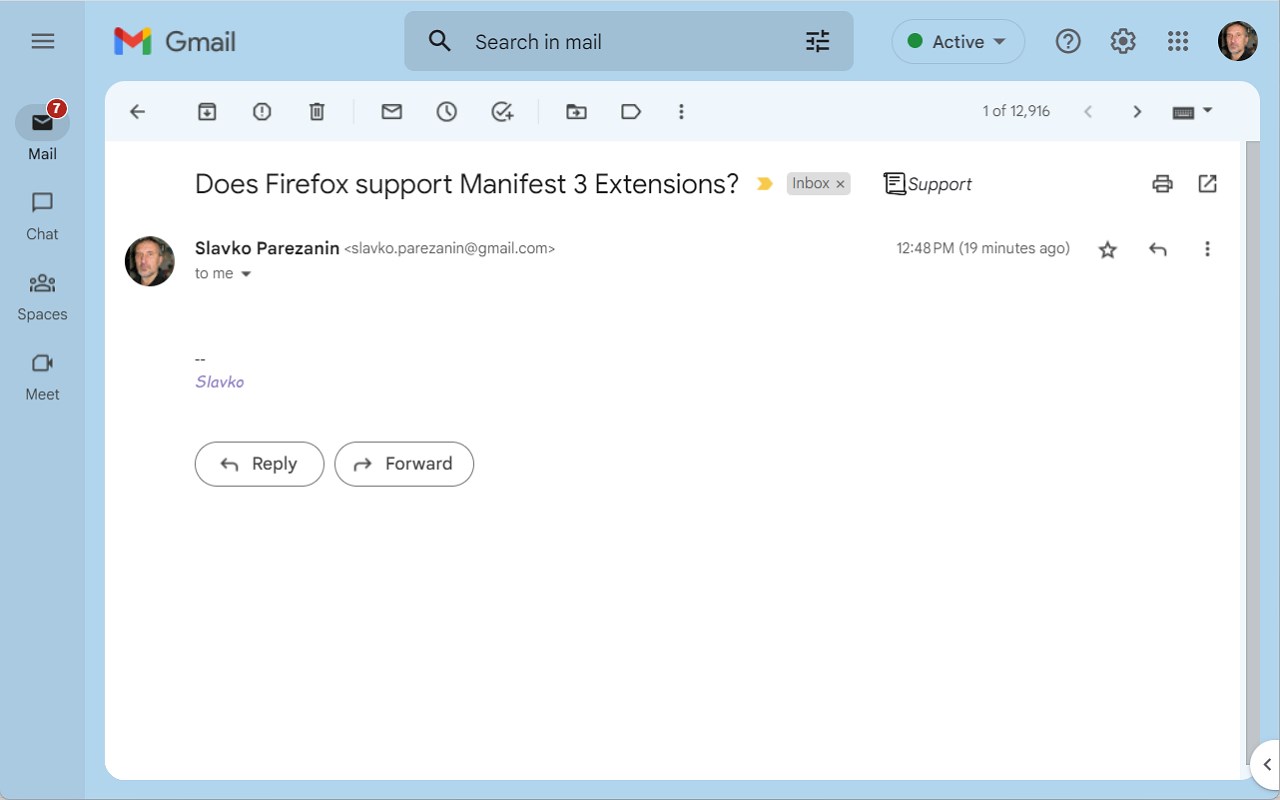The image size is (1280, 800).
Task: Switch to the Chat section in sidebar
Action: click(x=42, y=216)
